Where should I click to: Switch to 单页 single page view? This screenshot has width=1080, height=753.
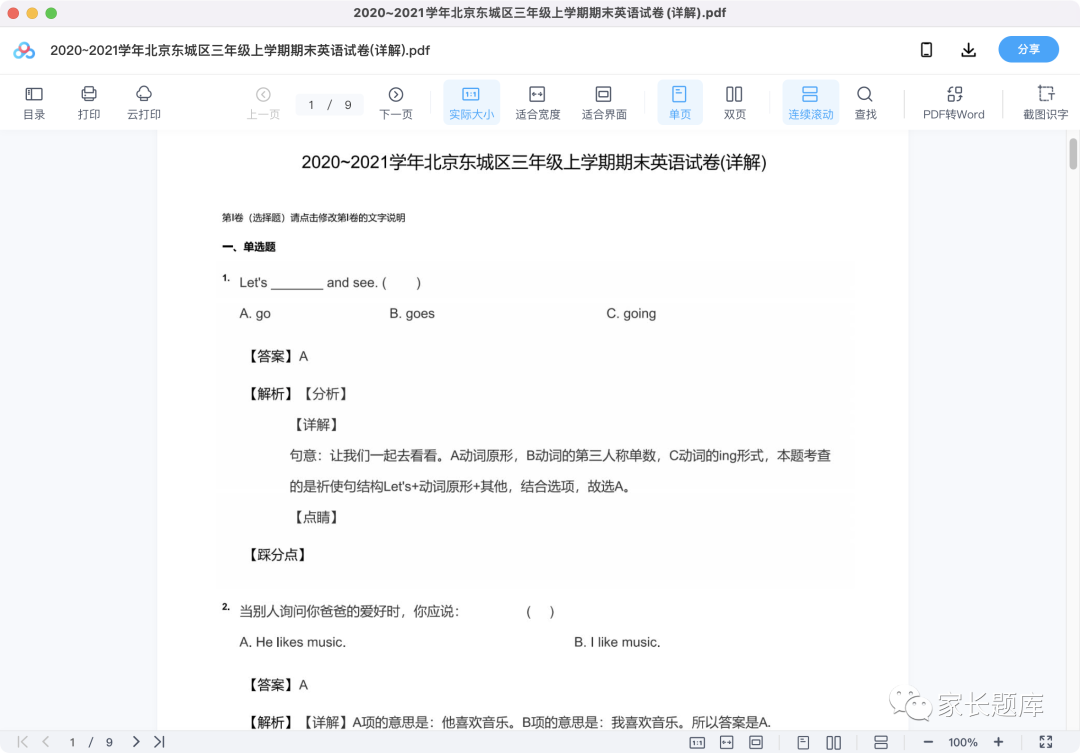[x=680, y=103]
